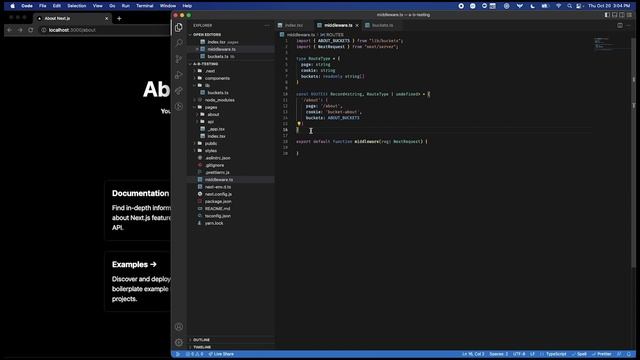Open the Search view in the activity bar
The image size is (640, 360).
point(179,43)
